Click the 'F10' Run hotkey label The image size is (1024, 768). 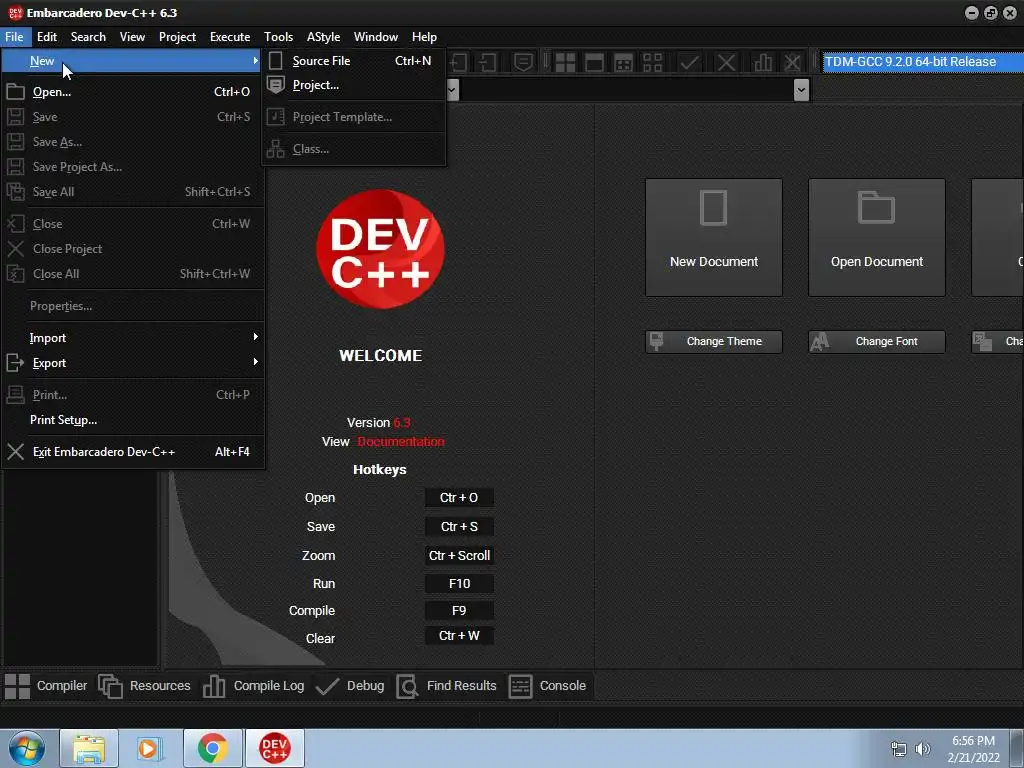point(459,584)
